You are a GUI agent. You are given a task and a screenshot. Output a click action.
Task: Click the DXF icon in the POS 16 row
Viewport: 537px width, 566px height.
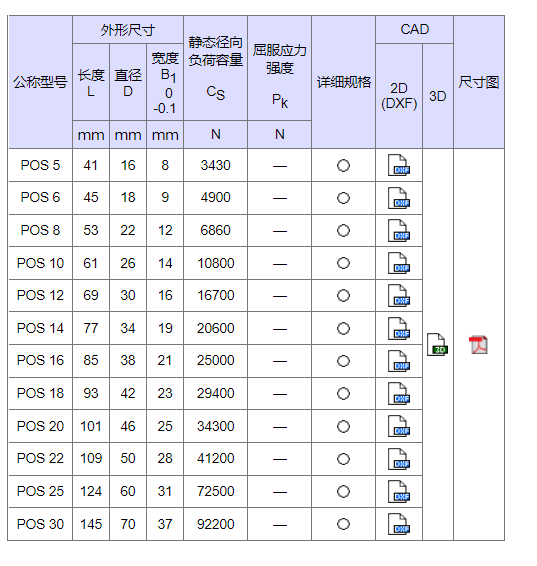click(x=399, y=361)
